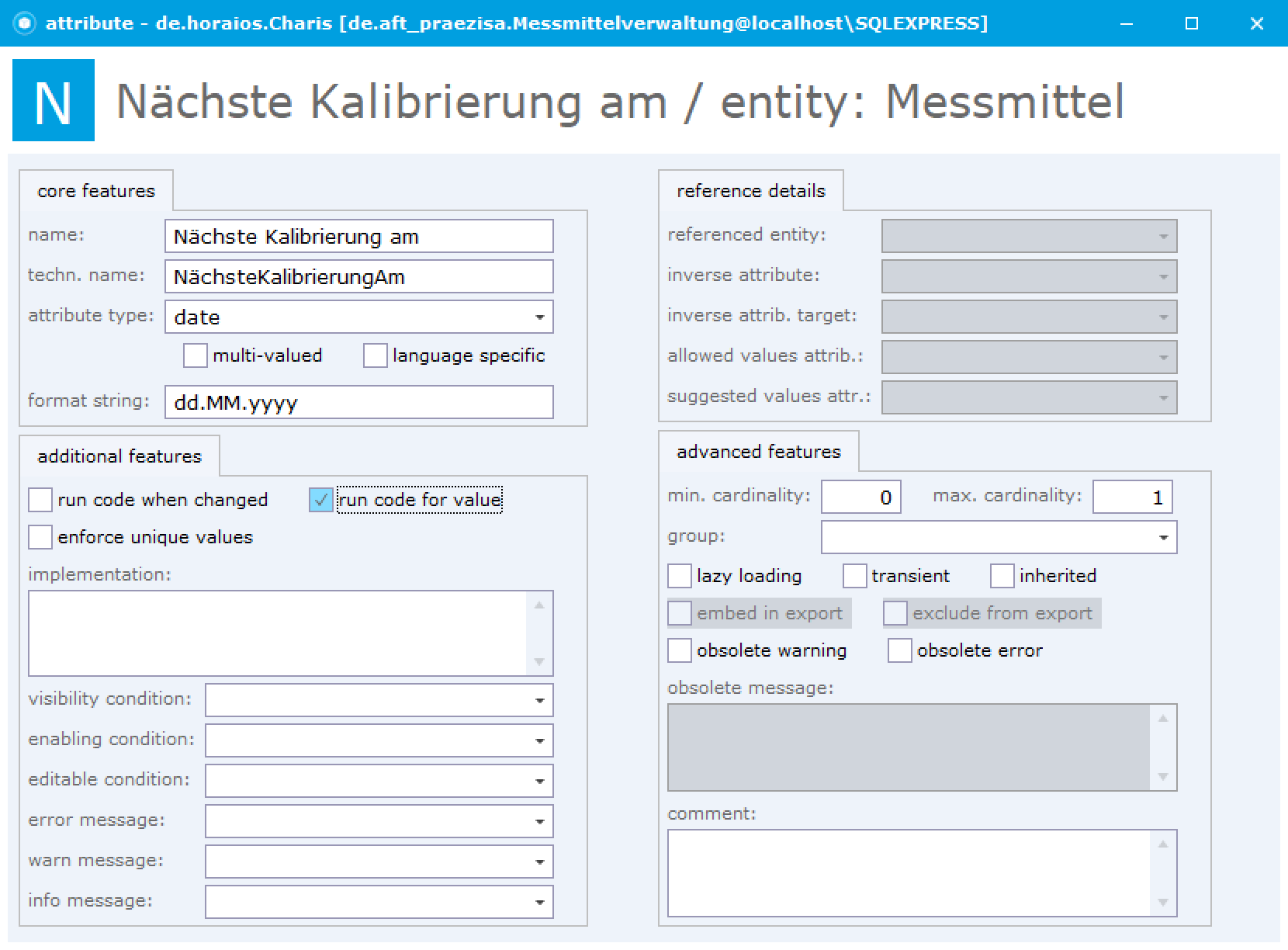Focus the techn. name field

(x=359, y=276)
